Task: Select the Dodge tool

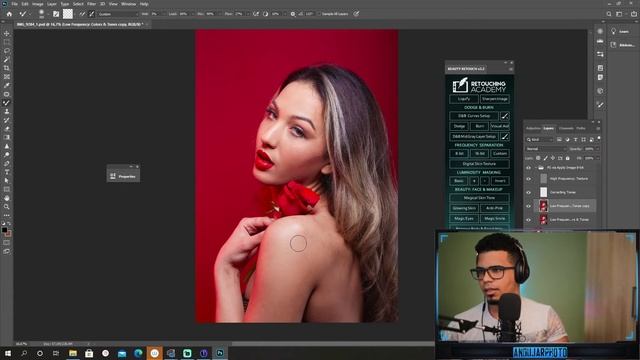Action: tap(7, 155)
